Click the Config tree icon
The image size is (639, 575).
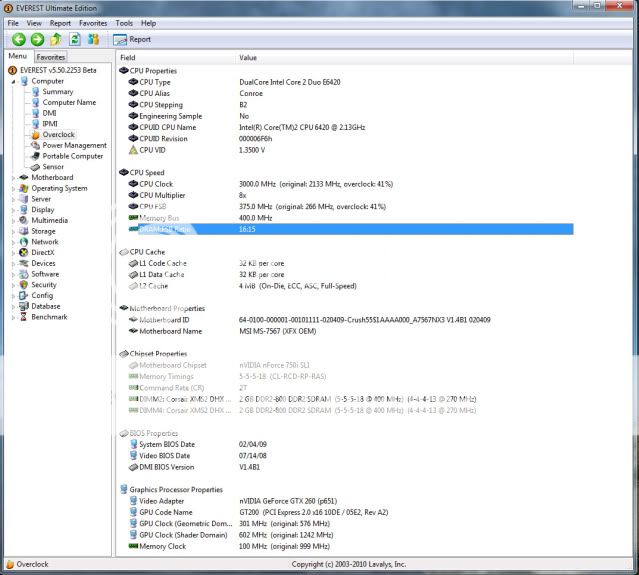click(24, 295)
